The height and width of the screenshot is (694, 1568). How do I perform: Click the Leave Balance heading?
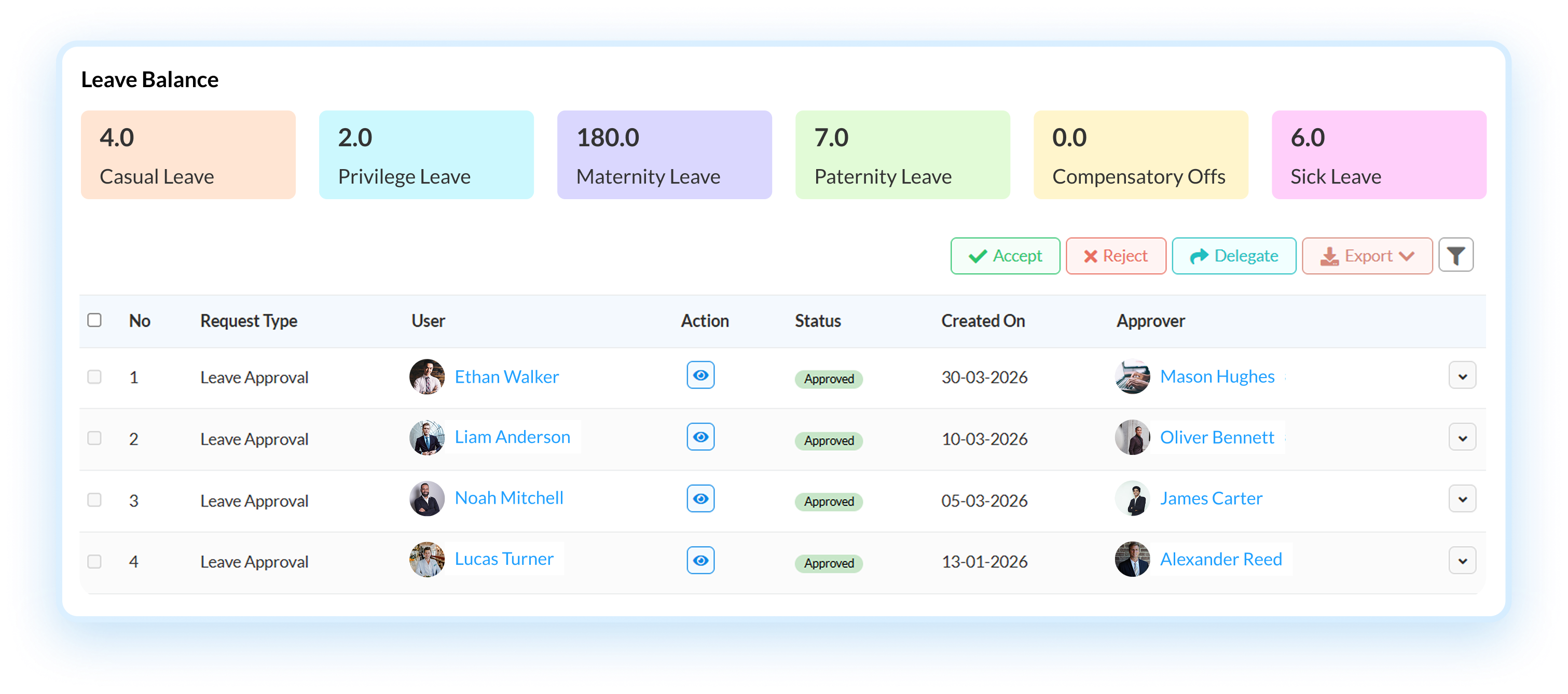click(150, 80)
